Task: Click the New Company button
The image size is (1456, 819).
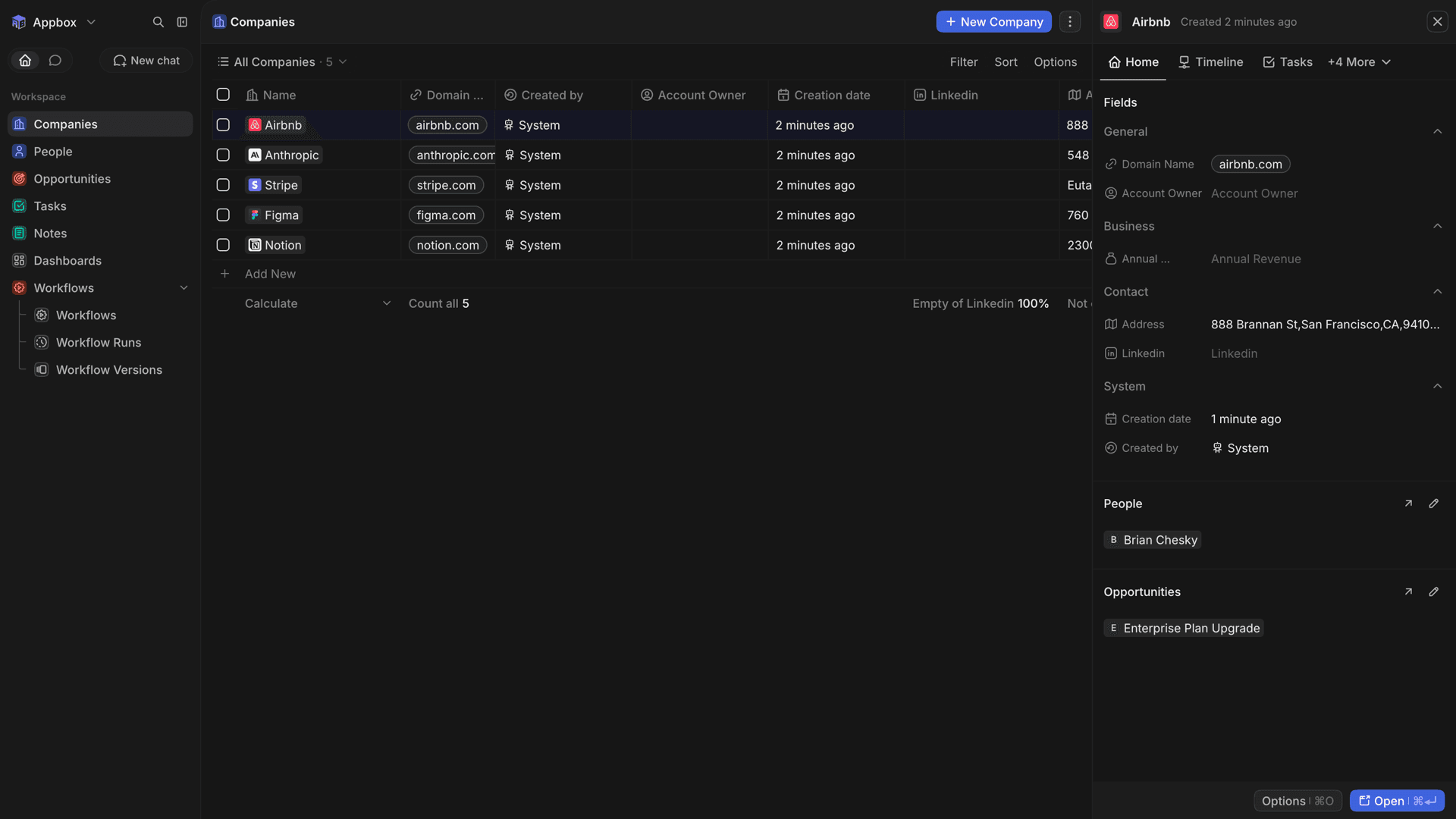Action: point(993,22)
